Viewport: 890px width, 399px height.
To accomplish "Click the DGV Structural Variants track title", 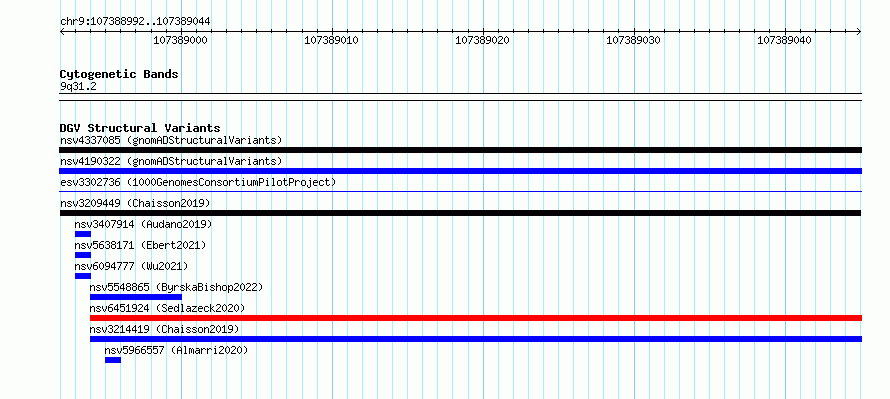I will click(140, 128).
